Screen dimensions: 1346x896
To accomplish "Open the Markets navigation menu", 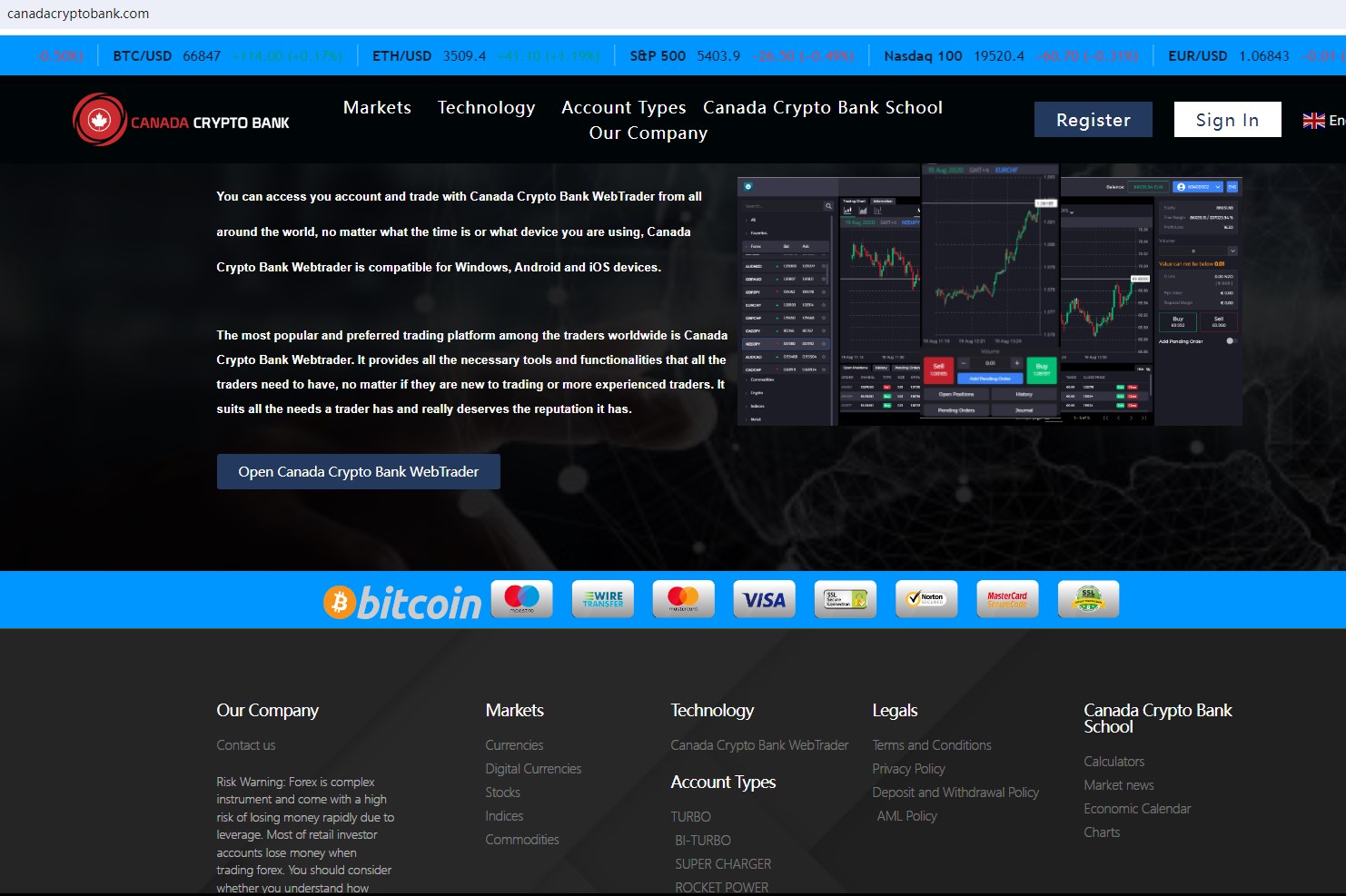I will tap(377, 107).
